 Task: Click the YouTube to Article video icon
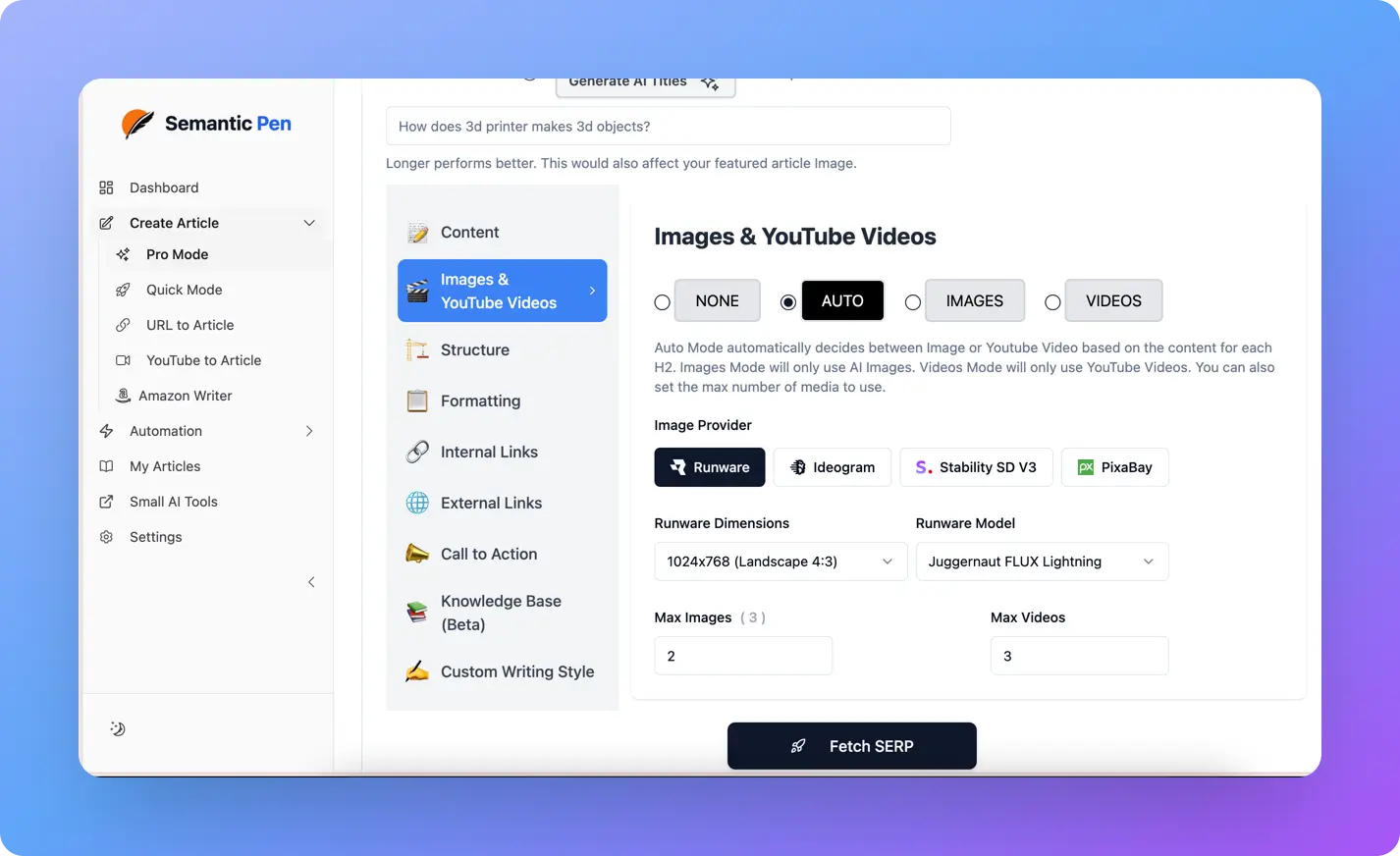coord(123,360)
